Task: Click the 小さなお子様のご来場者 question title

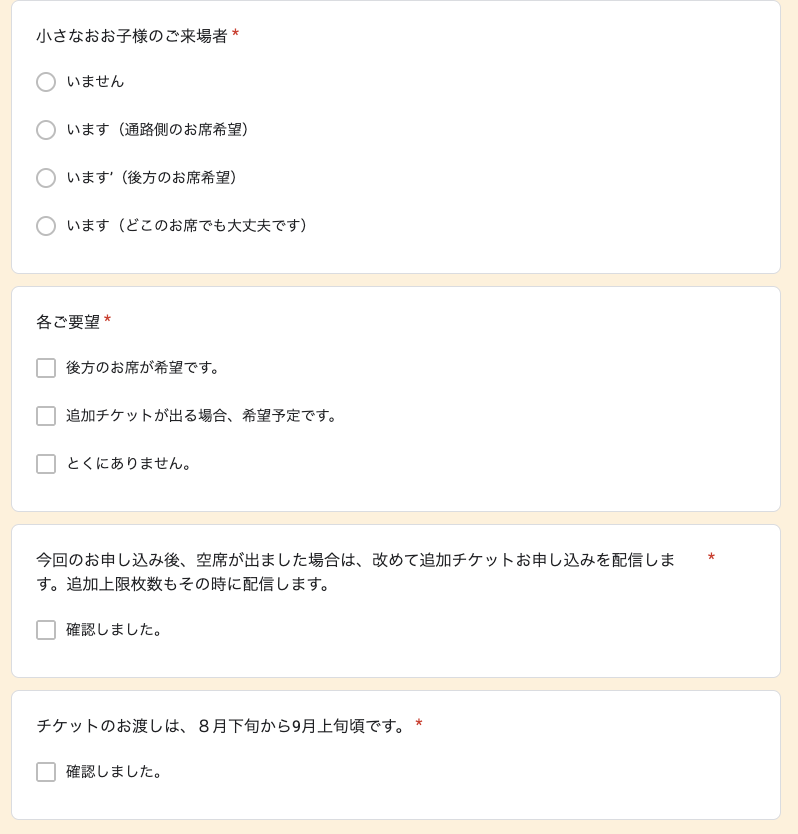Action: tap(132, 36)
